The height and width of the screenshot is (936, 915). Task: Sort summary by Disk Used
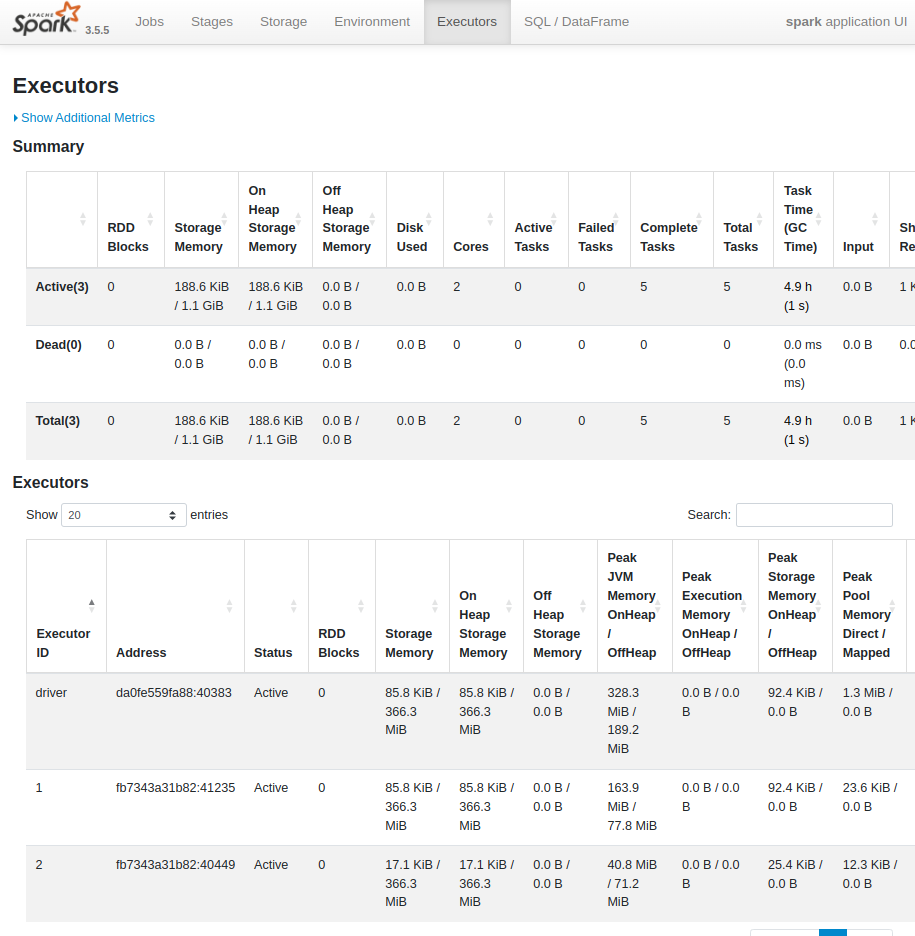click(415, 219)
